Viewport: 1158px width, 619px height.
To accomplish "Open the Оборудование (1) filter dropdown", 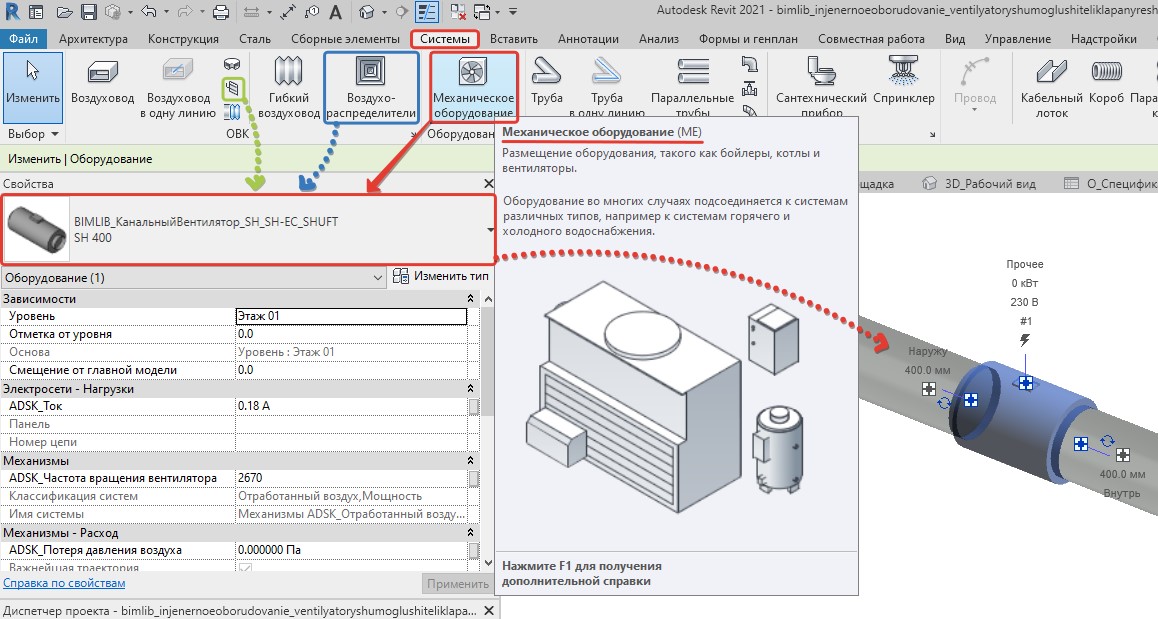I will click(x=193, y=278).
